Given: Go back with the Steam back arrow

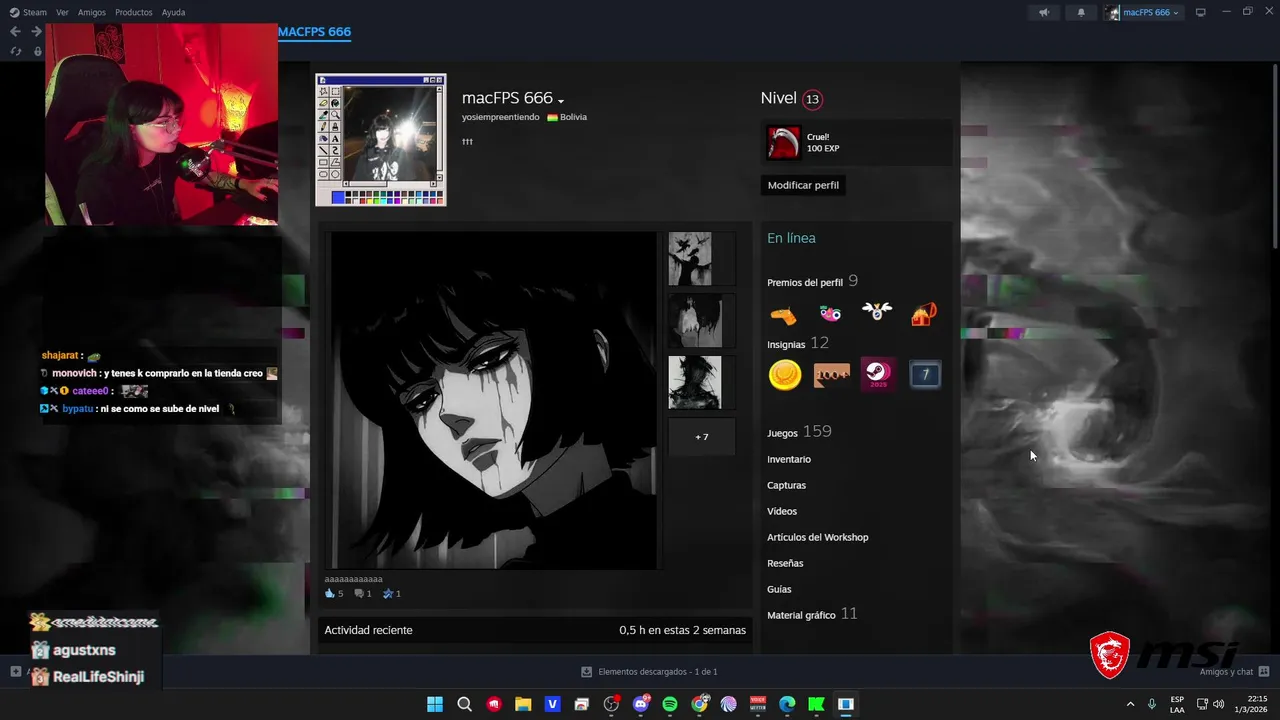Looking at the screenshot, I should pyautogui.click(x=15, y=31).
